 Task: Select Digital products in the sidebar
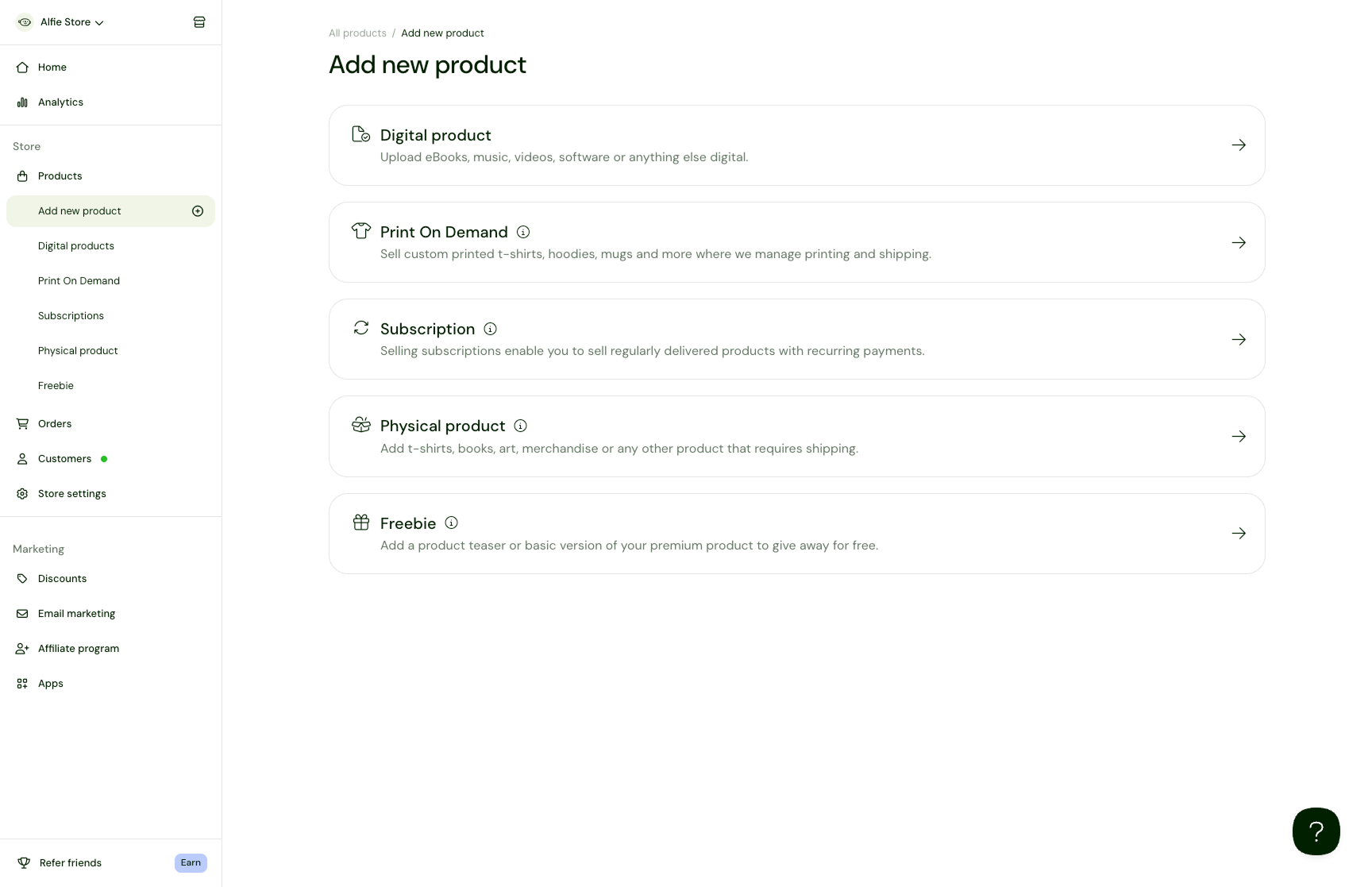76,245
